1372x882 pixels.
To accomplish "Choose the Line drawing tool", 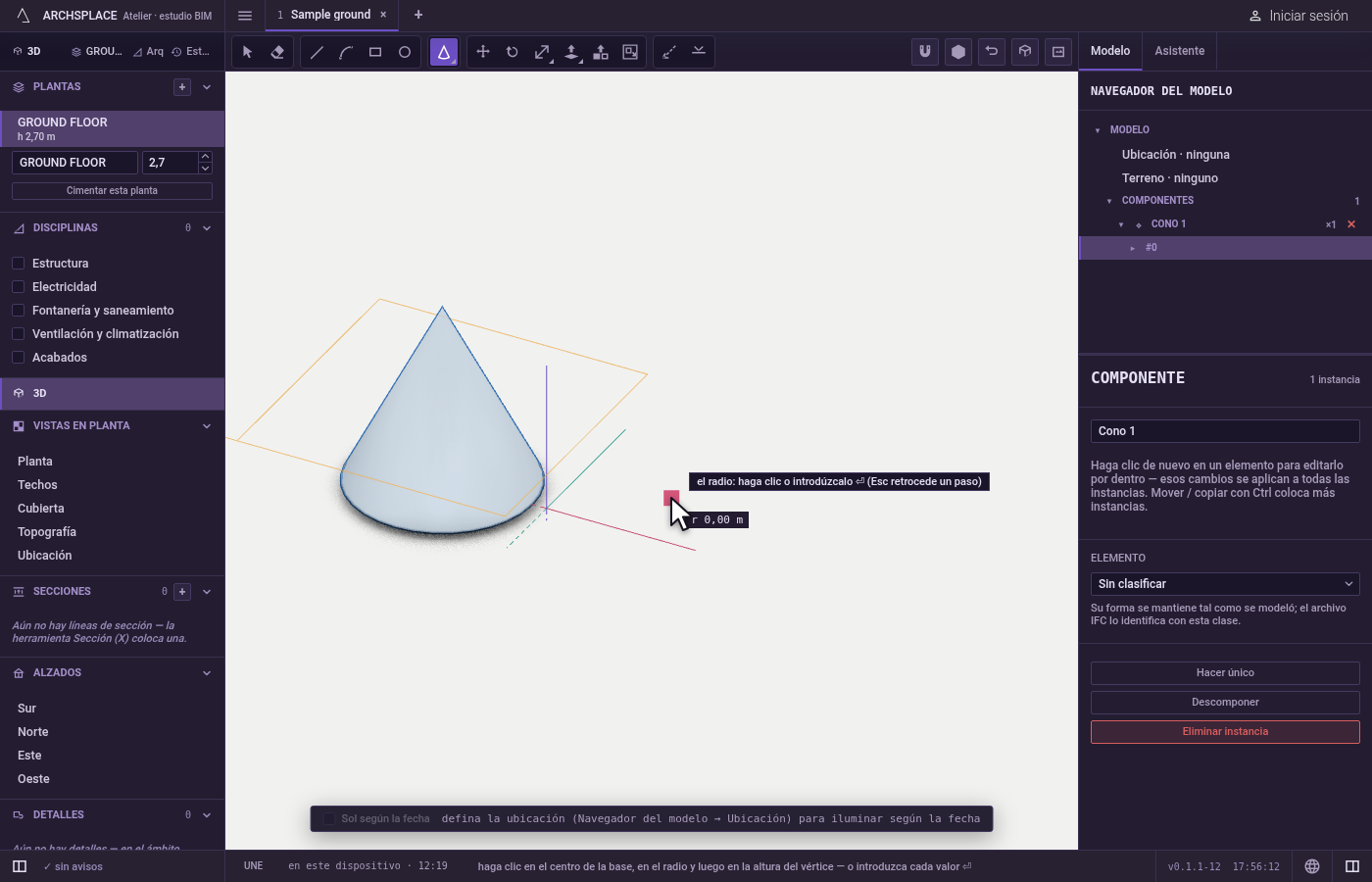I will tap(317, 52).
